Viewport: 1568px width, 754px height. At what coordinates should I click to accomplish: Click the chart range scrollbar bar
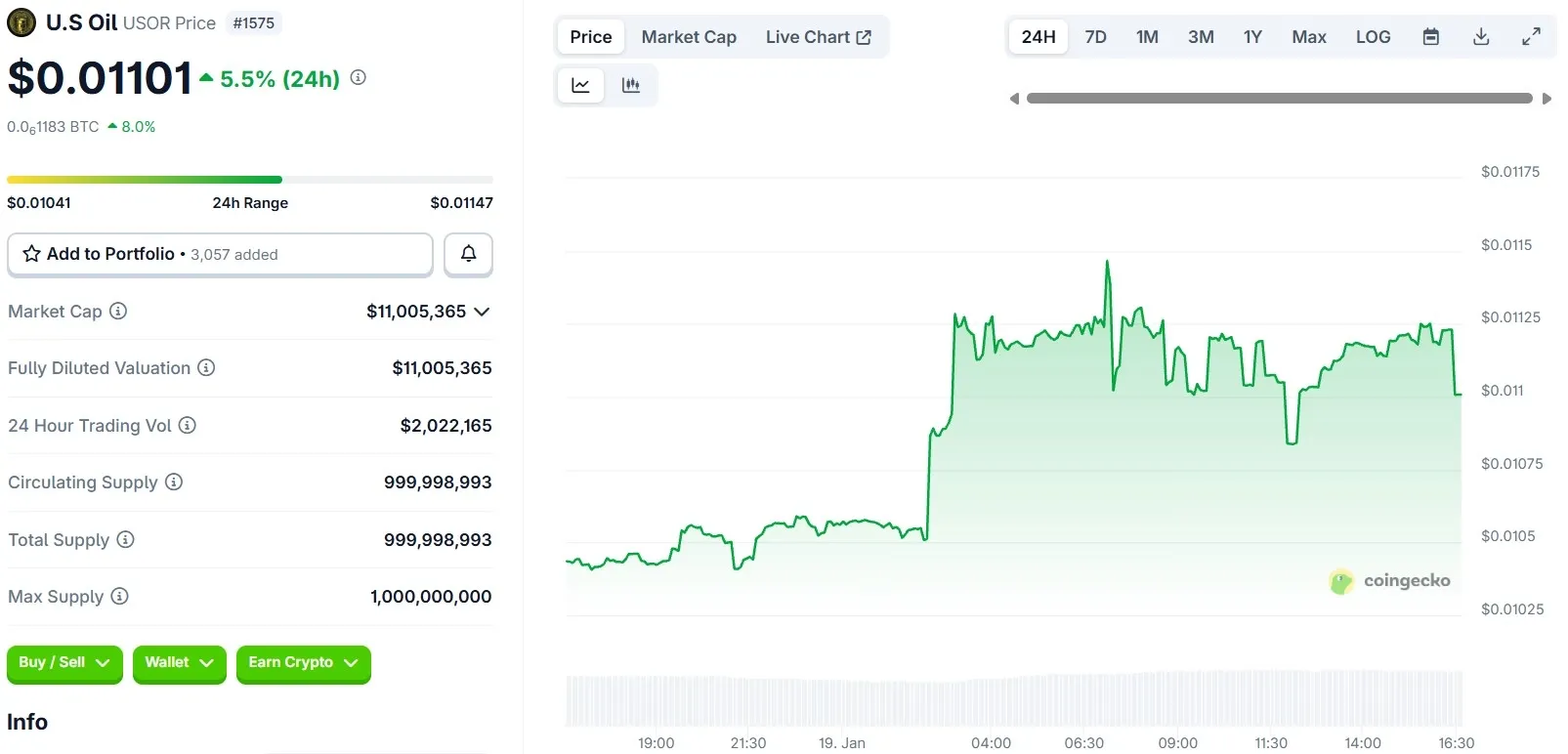pos(1279,99)
